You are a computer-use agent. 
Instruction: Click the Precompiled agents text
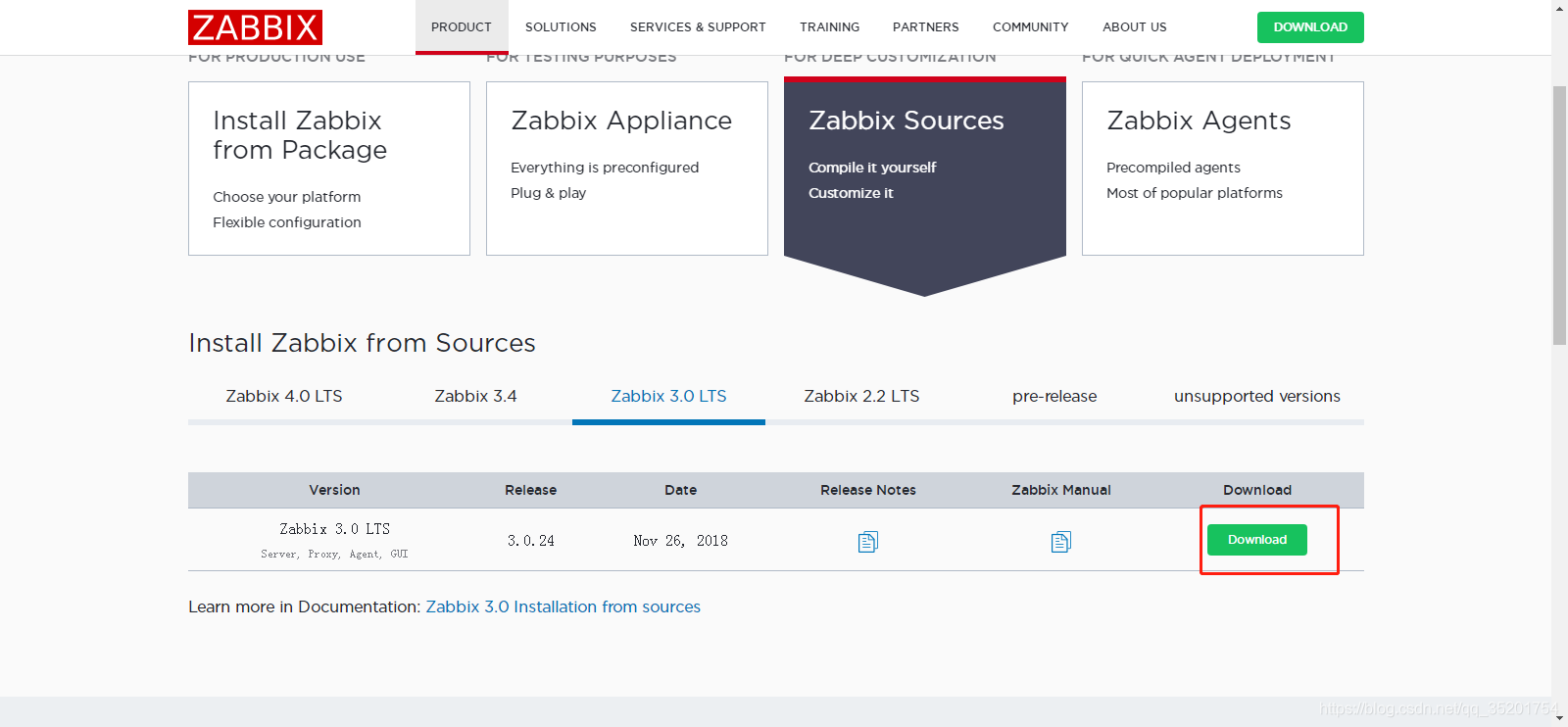(1173, 168)
